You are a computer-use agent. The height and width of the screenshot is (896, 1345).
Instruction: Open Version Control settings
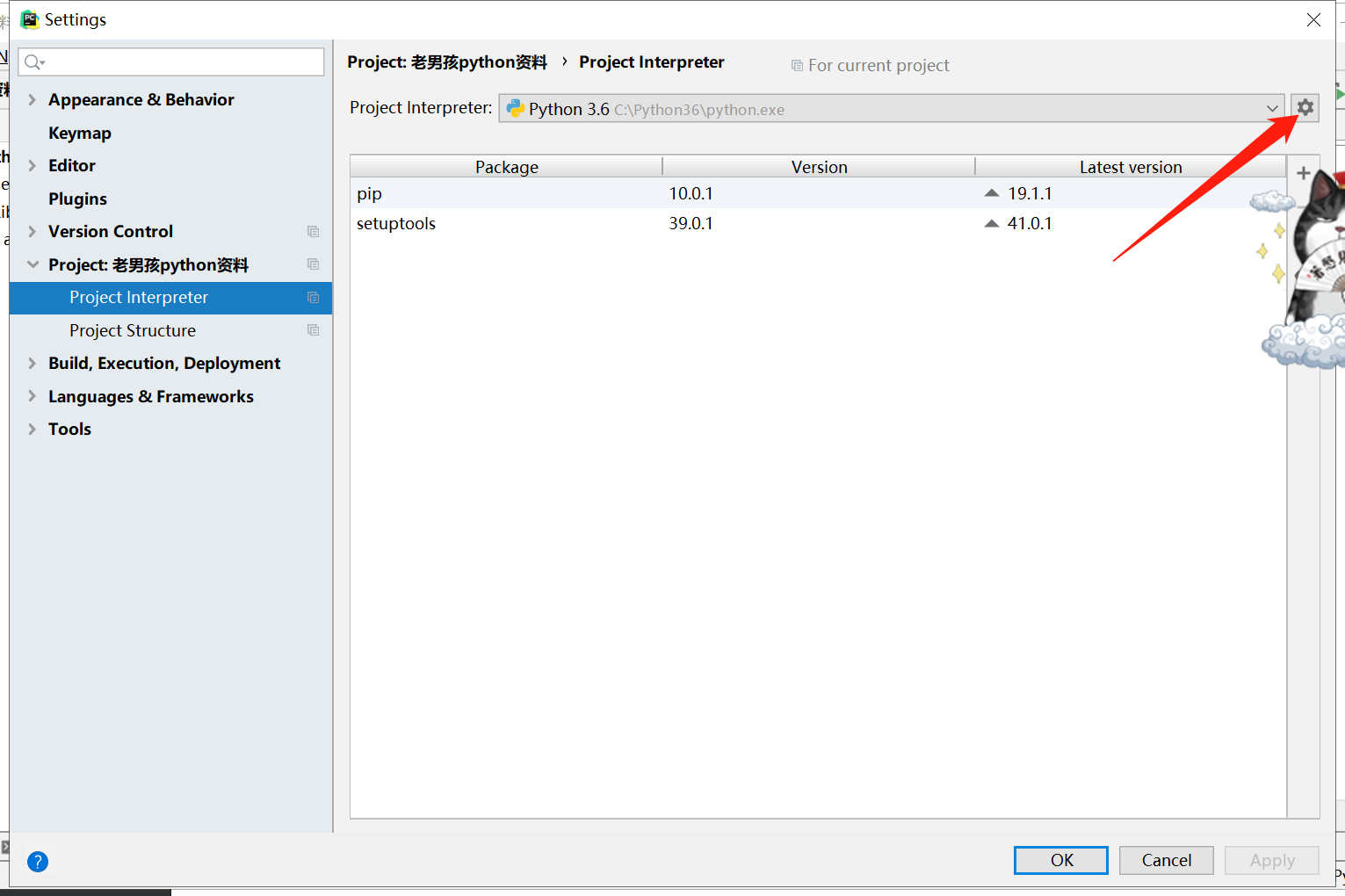coord(111,232)
